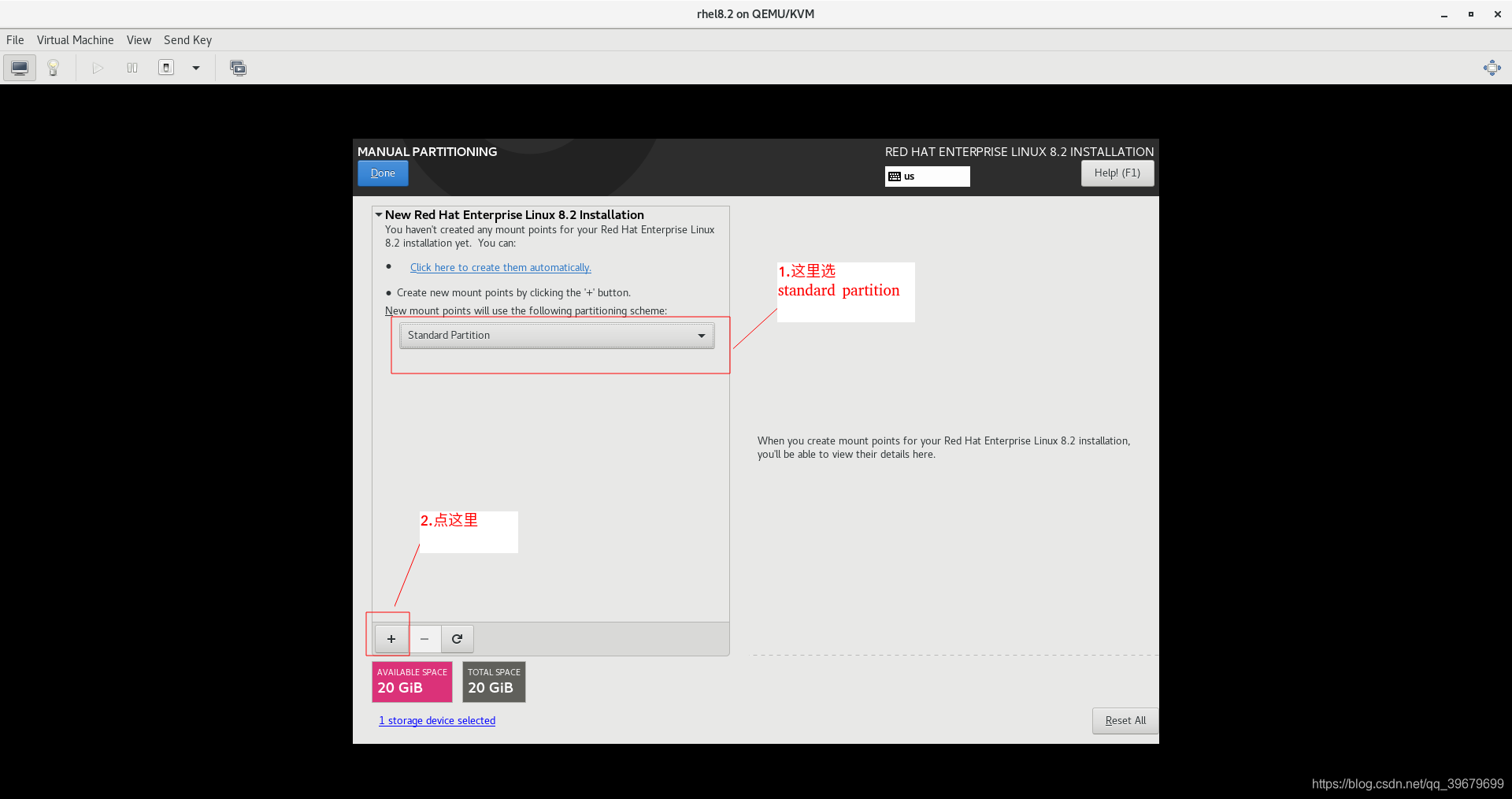This screenshot has height=799, width=1512.
Task: Select the TOTAL SPACE 20 GiB indicator
Action: point(494,682)
